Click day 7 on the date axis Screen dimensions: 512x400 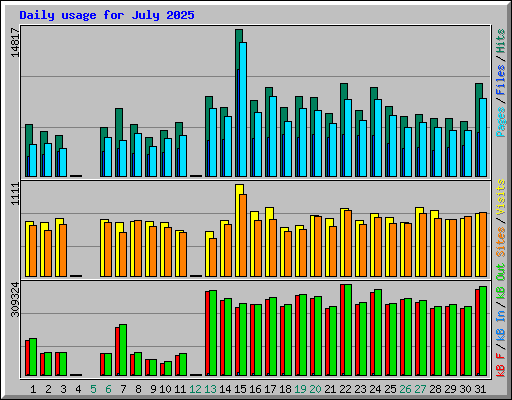[123, 389]
